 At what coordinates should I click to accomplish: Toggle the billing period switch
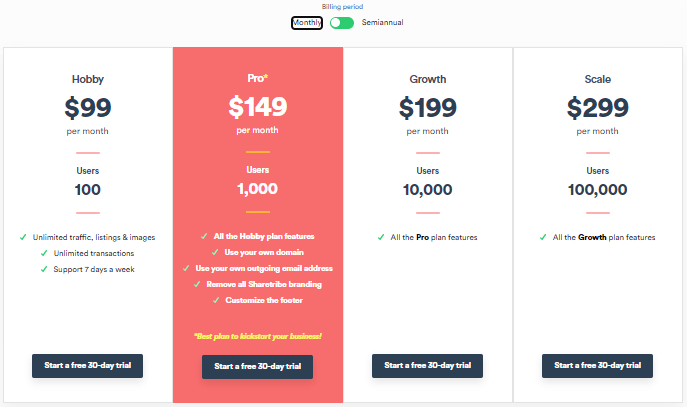click(342, 23)
